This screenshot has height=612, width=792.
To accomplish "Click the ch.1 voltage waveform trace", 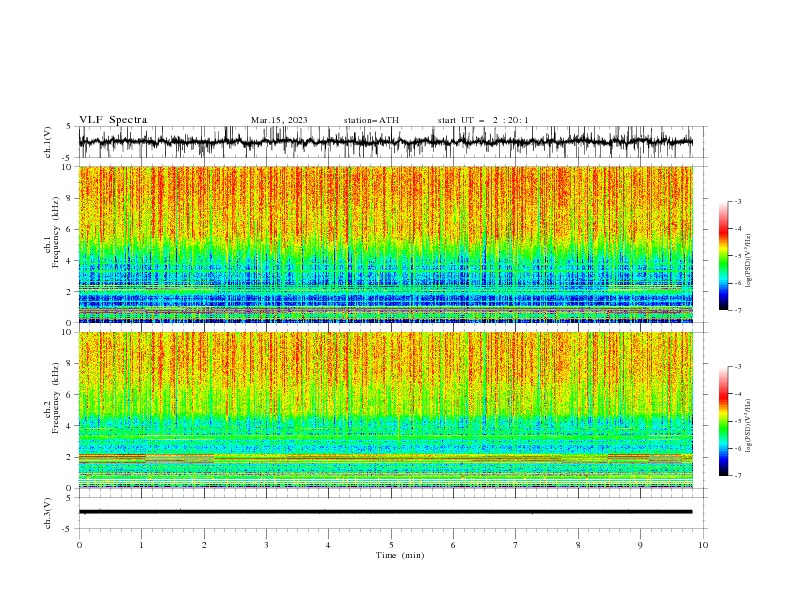I will 386,142.
